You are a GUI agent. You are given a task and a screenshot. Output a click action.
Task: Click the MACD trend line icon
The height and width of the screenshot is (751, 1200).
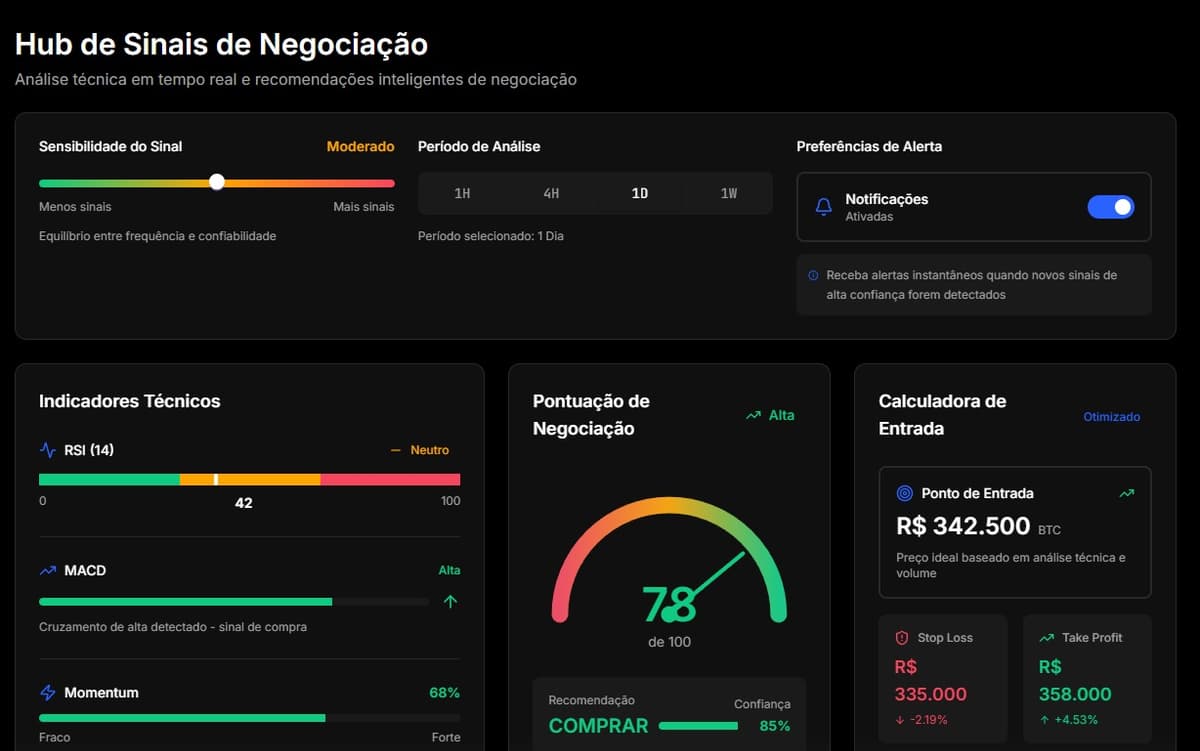pos(48,570)
